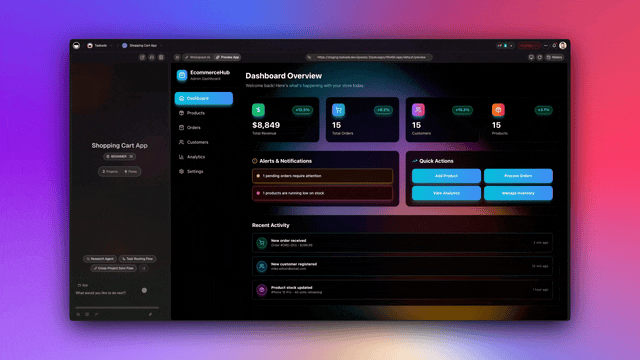Click the box icon beside Product stock updated
This screenshot has height=360, width=640.
(262, 290)
